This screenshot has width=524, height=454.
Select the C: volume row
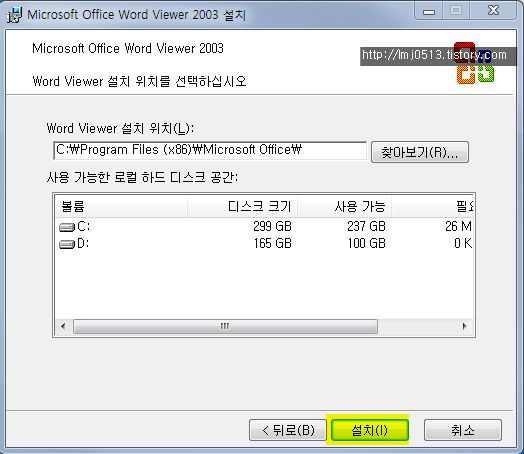point(264,226)
